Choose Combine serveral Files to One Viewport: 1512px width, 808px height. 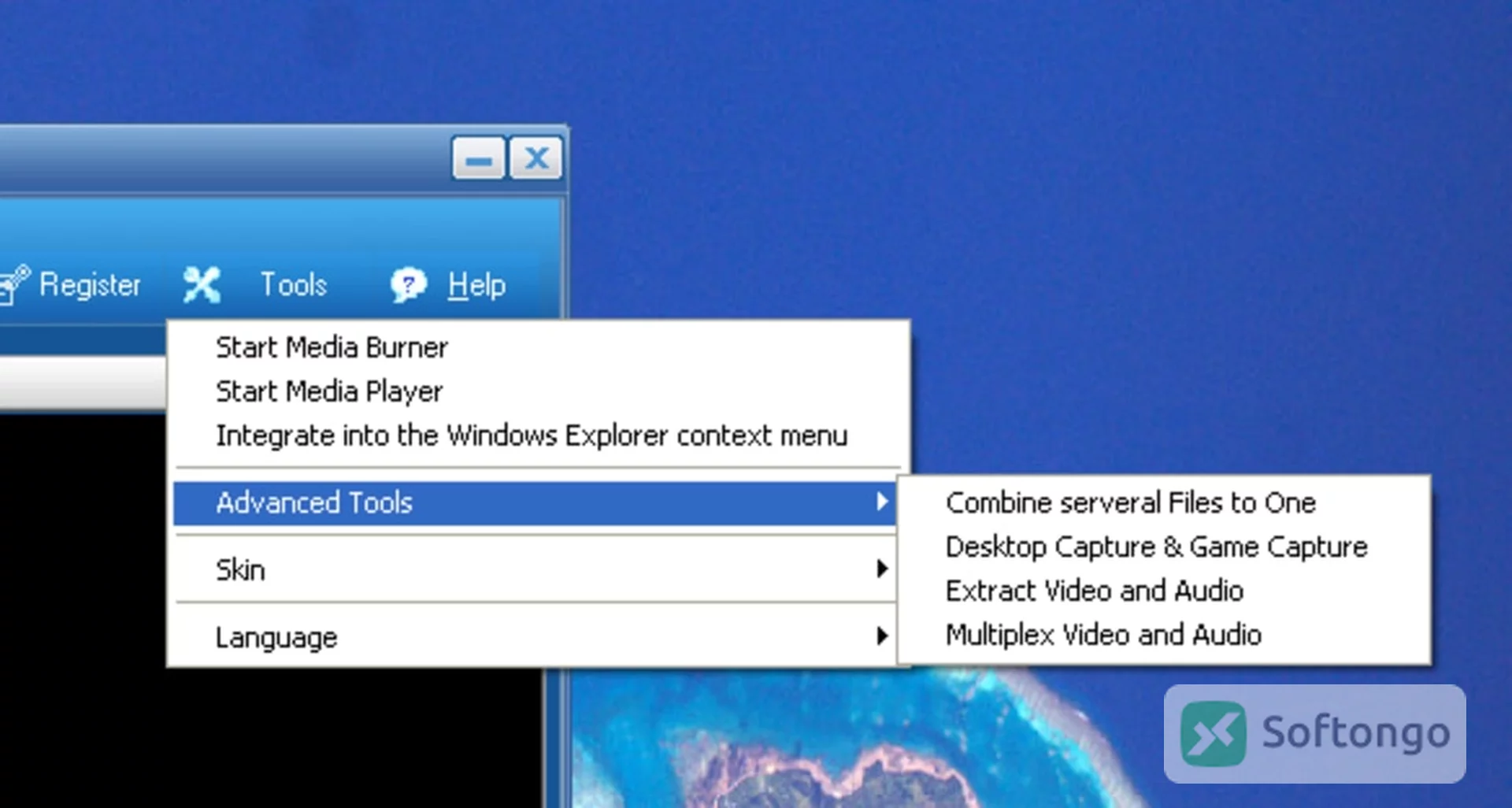(1164, 502)
